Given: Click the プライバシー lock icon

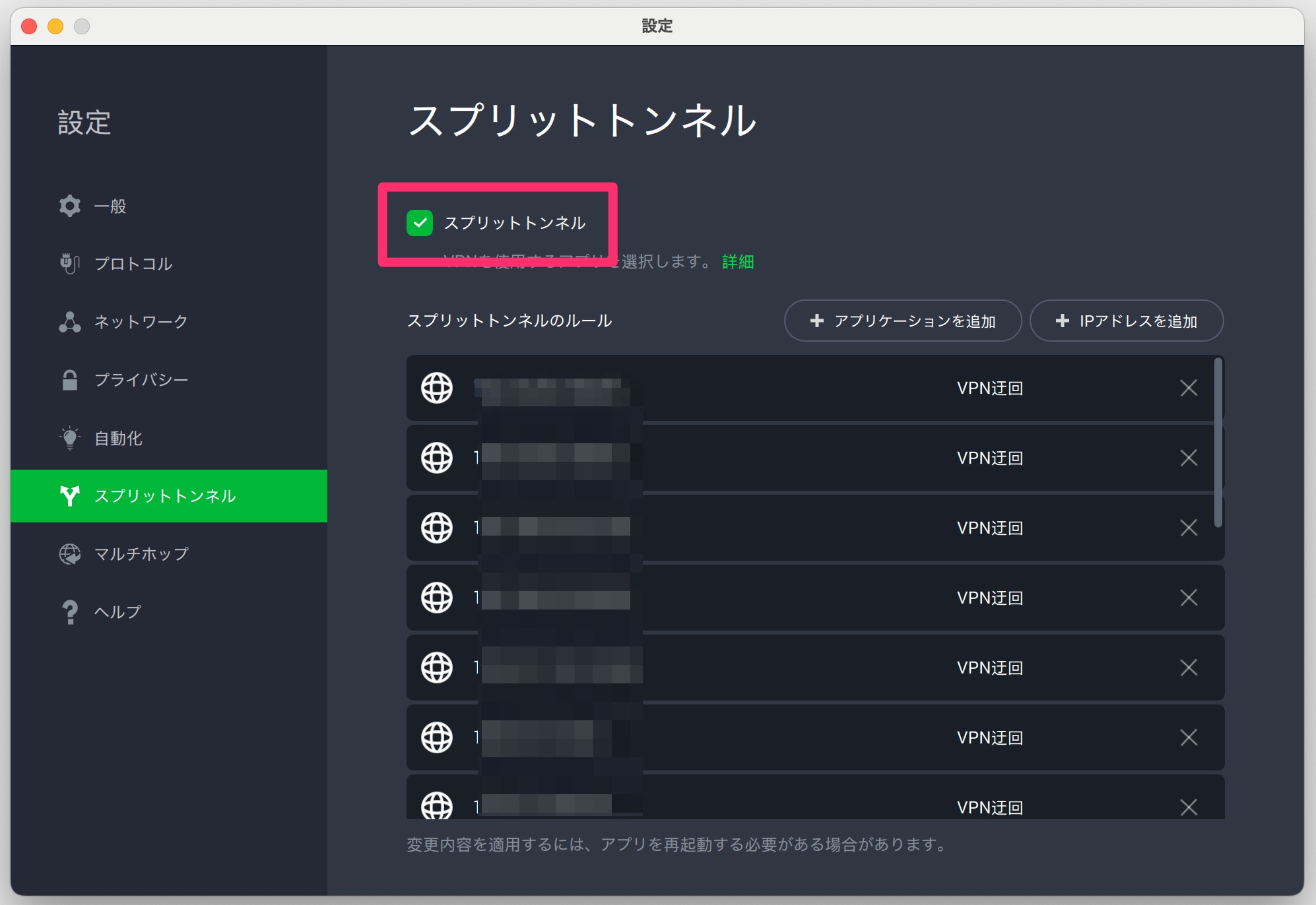Looking at the screenshot, I should tap(70, 380).
